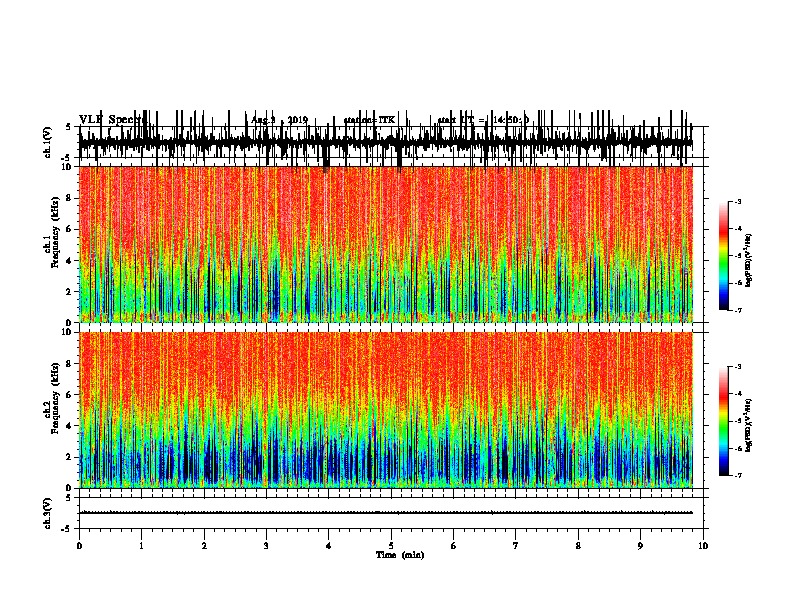Image resolution: width=792 pixels, height=612 pixels.
Task: Click the ch.1 'Frequency (kHz)' axis label
Action: (55, 232)
